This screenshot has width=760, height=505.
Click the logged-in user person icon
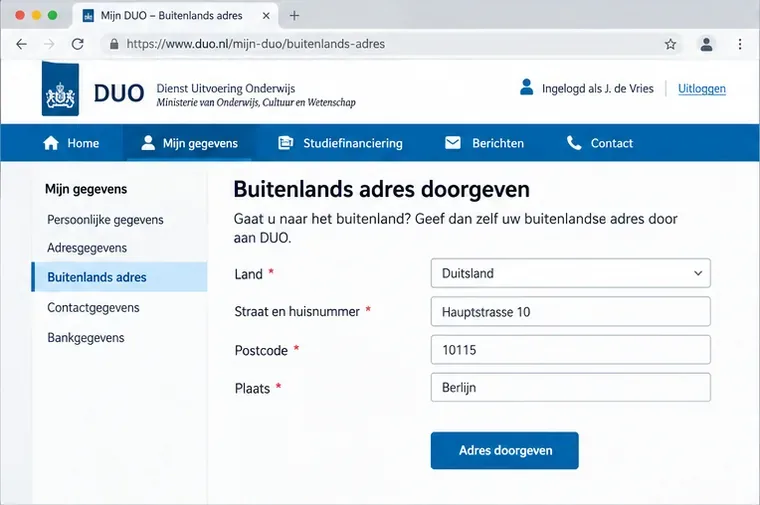click(526, 87)
